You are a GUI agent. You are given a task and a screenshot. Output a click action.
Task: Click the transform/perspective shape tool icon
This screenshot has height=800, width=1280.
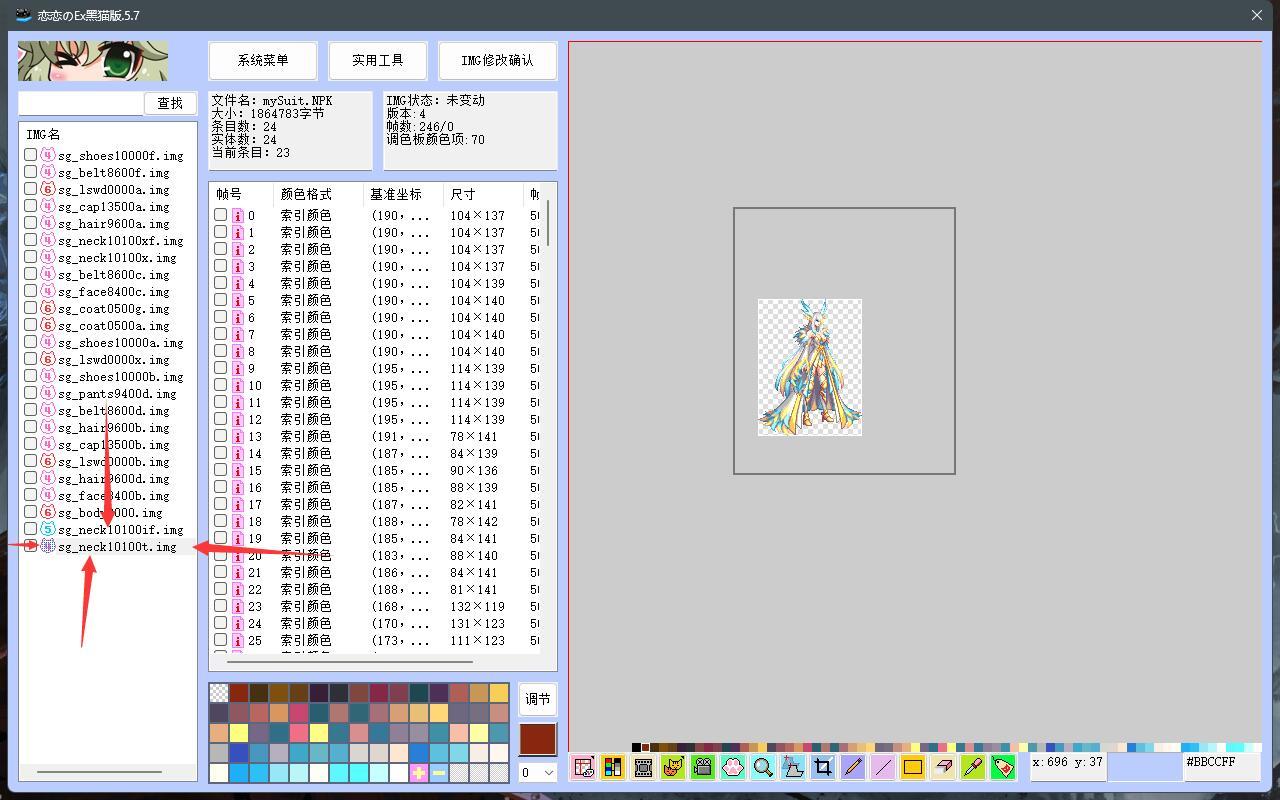[793, 767]
